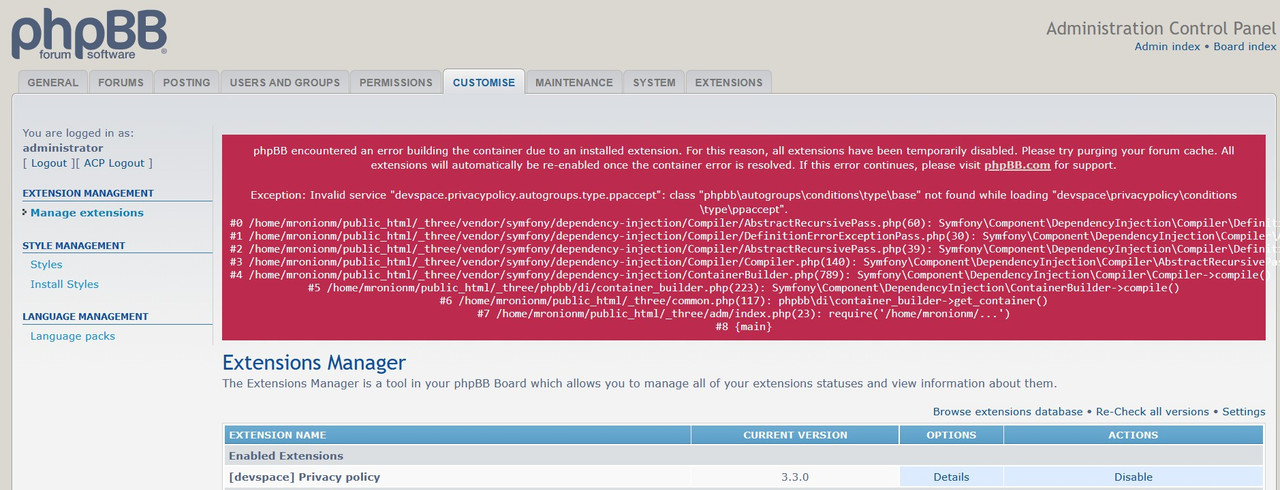Open Install Styles in sidebar

click(65, 284)
